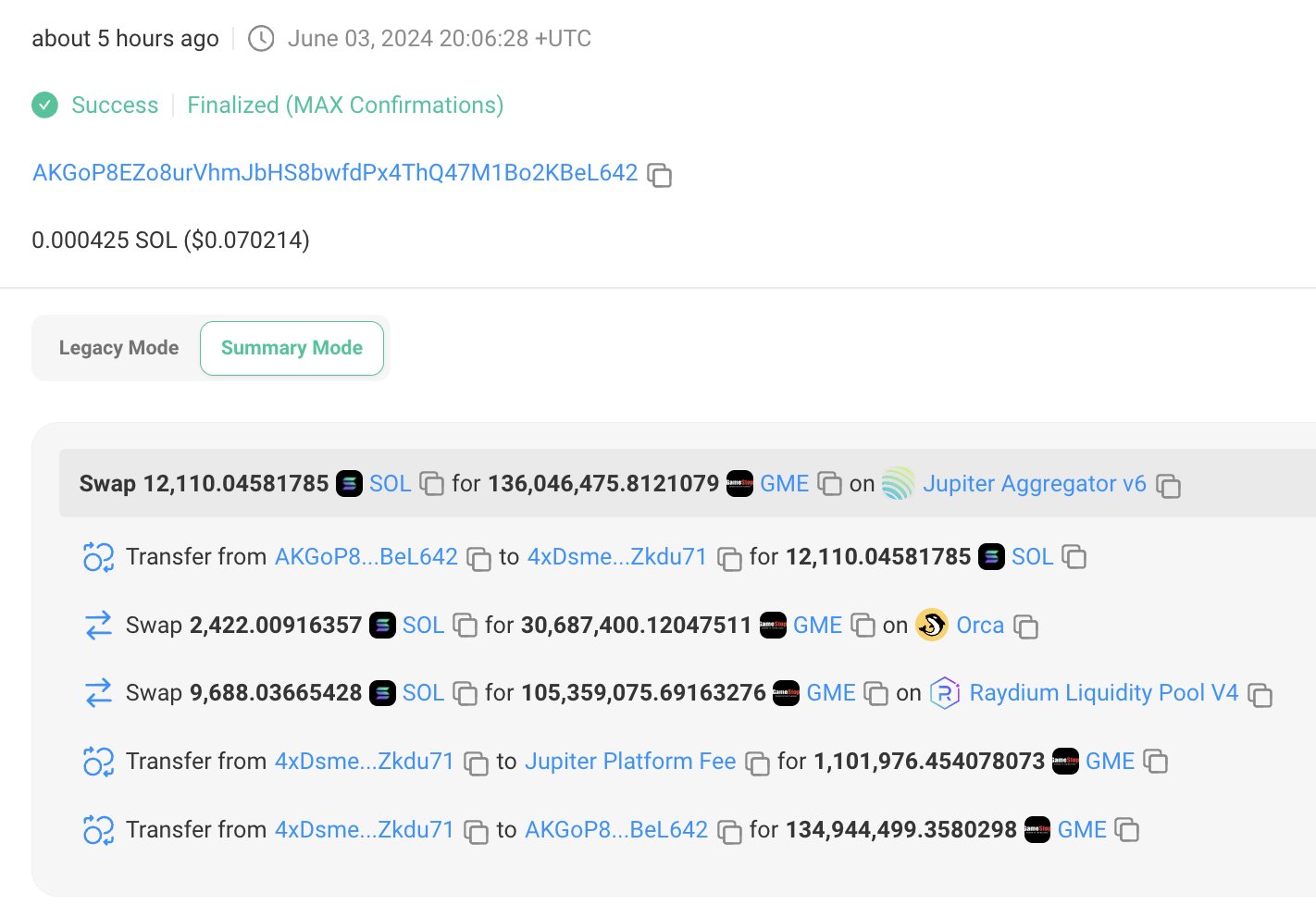Copy SOL token in the 12,110.04581785 transfer row
Viewport: 1316px width, 918px height.
click(1074, 557)
